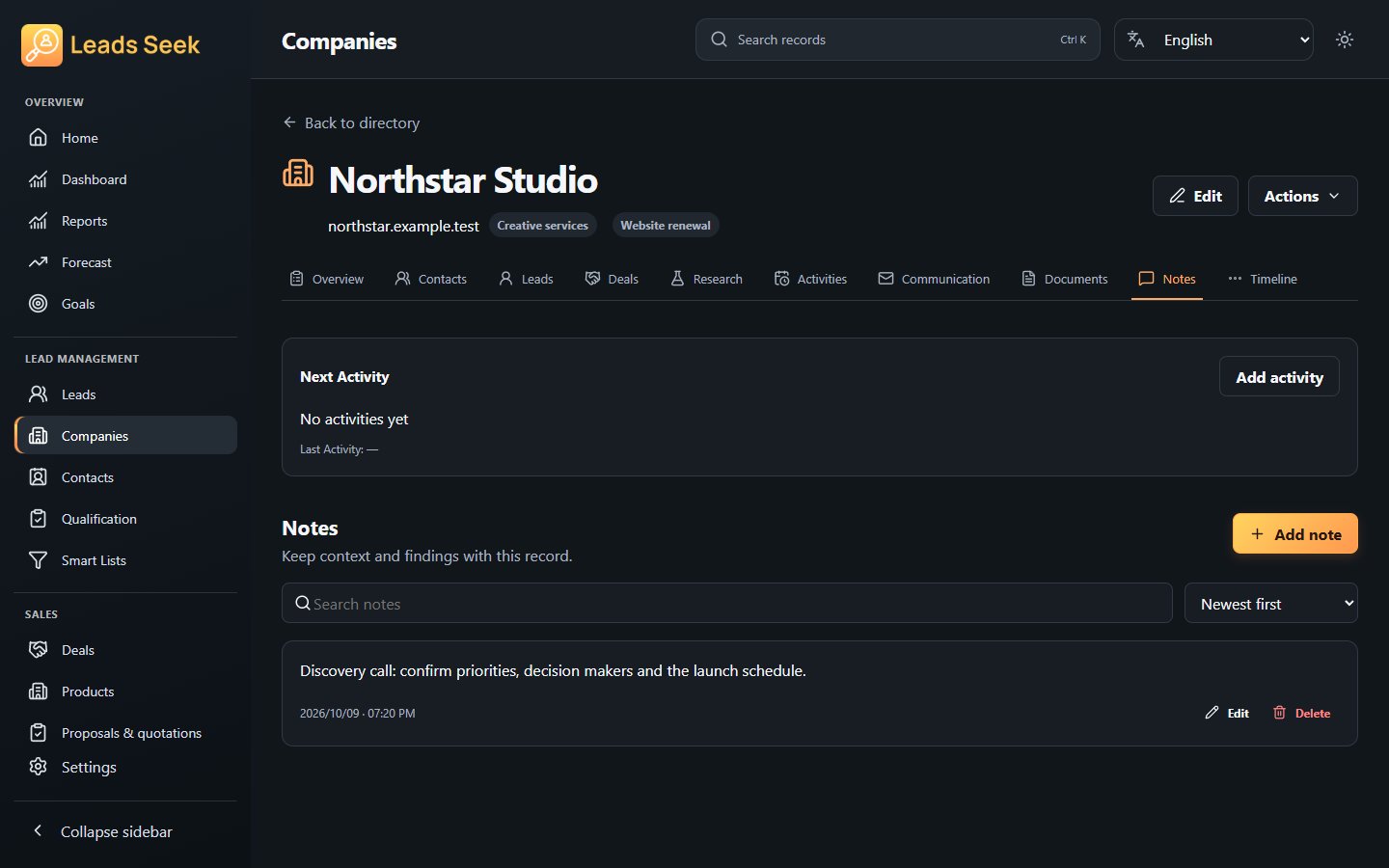Open the Dashboard sidebar item

[125, 179]
